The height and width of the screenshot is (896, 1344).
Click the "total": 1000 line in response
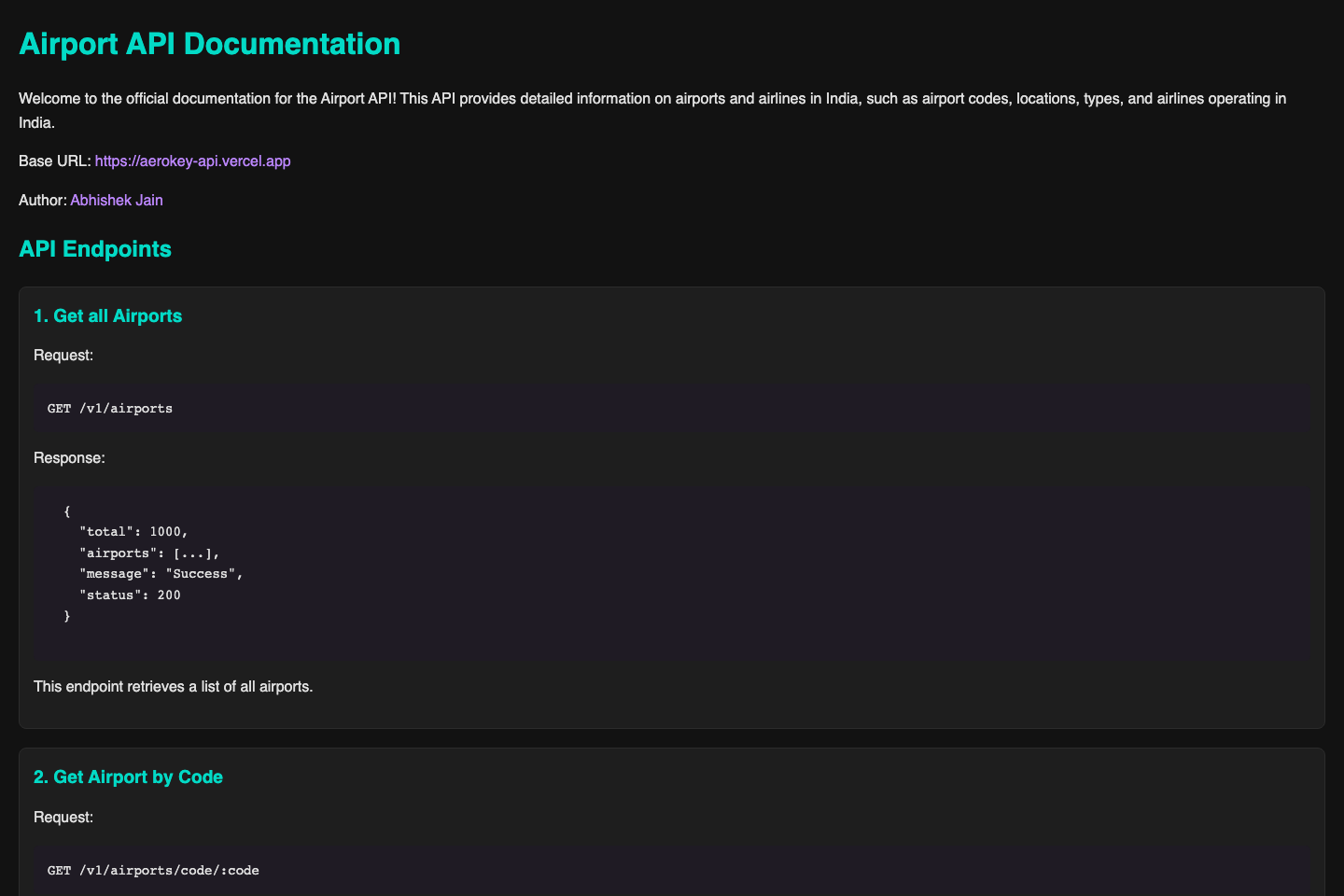(133, 532)
